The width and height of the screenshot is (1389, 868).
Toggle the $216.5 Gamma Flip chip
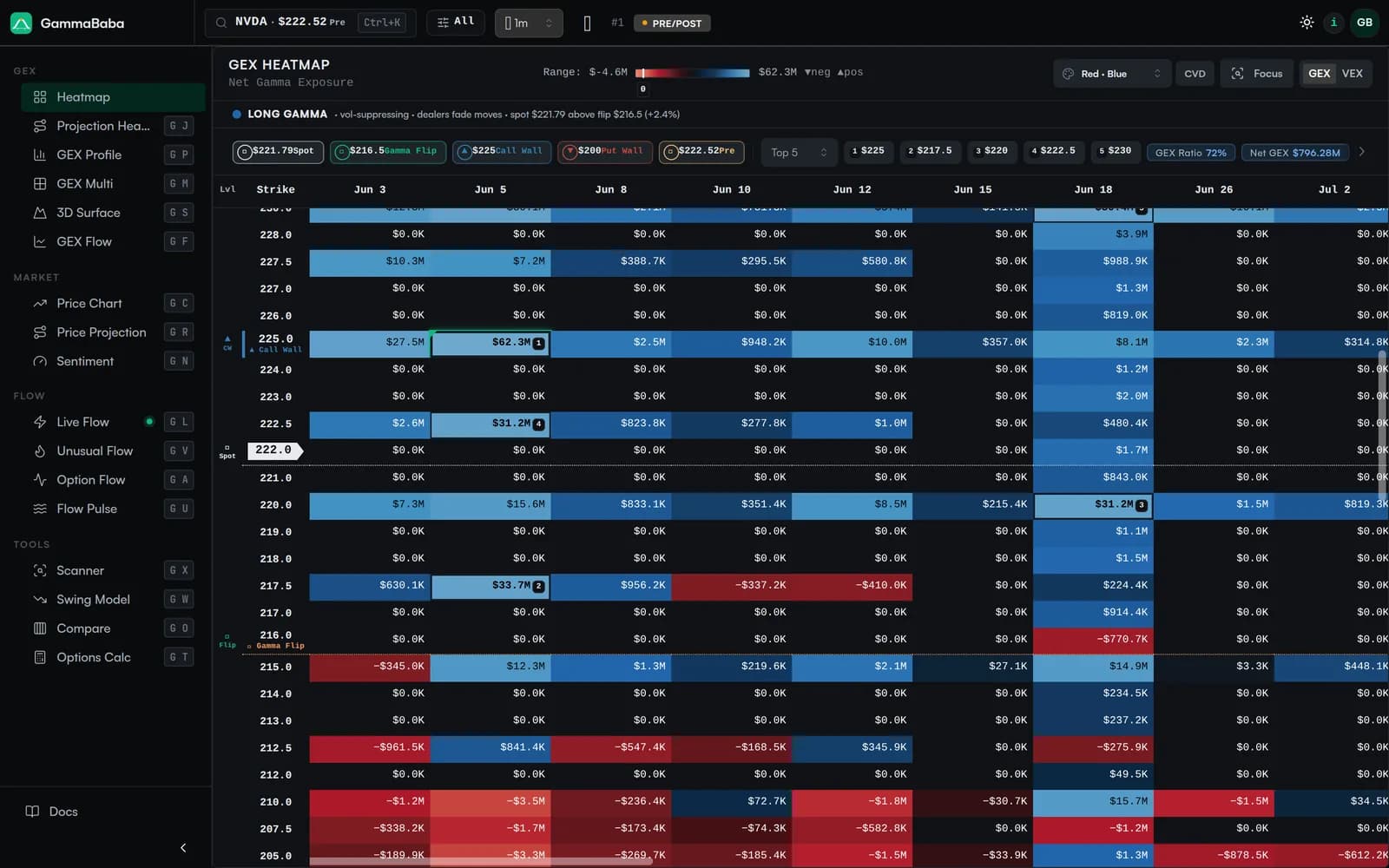pyautogui.click(x=388, y=152)
